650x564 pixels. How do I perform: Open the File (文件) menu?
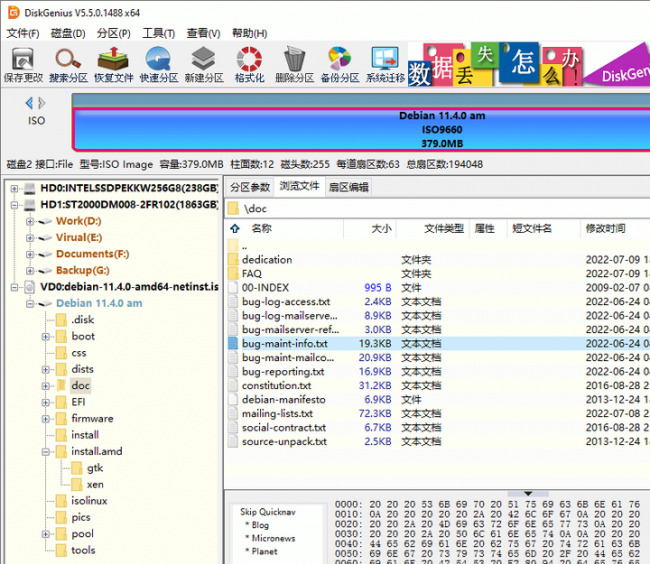[23, 33]
